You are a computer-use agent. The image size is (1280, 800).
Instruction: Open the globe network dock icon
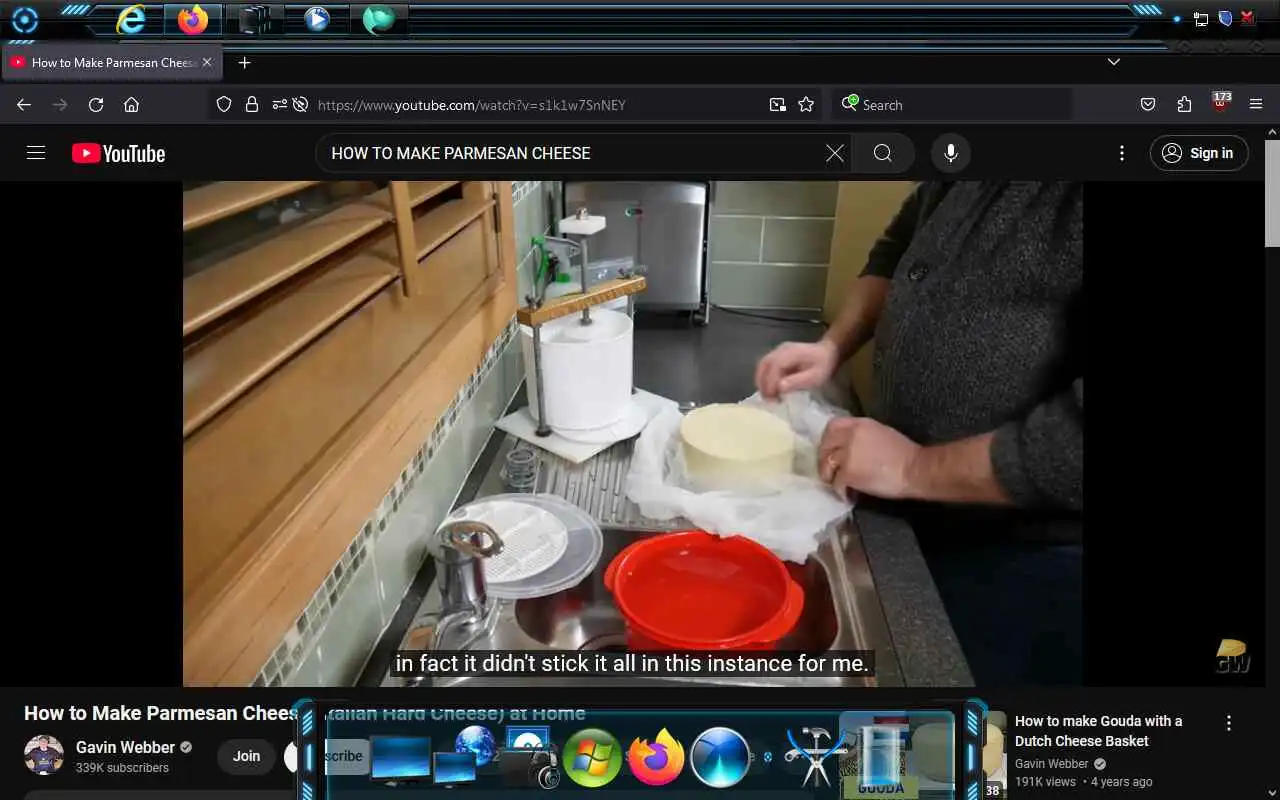coord(475,746)
